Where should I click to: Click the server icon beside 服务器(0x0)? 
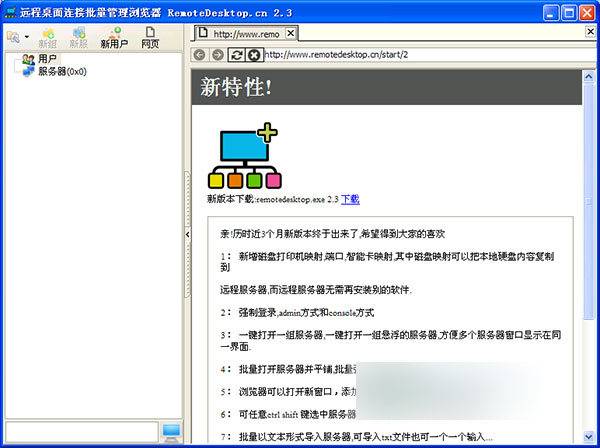click(x=28, y=72)
